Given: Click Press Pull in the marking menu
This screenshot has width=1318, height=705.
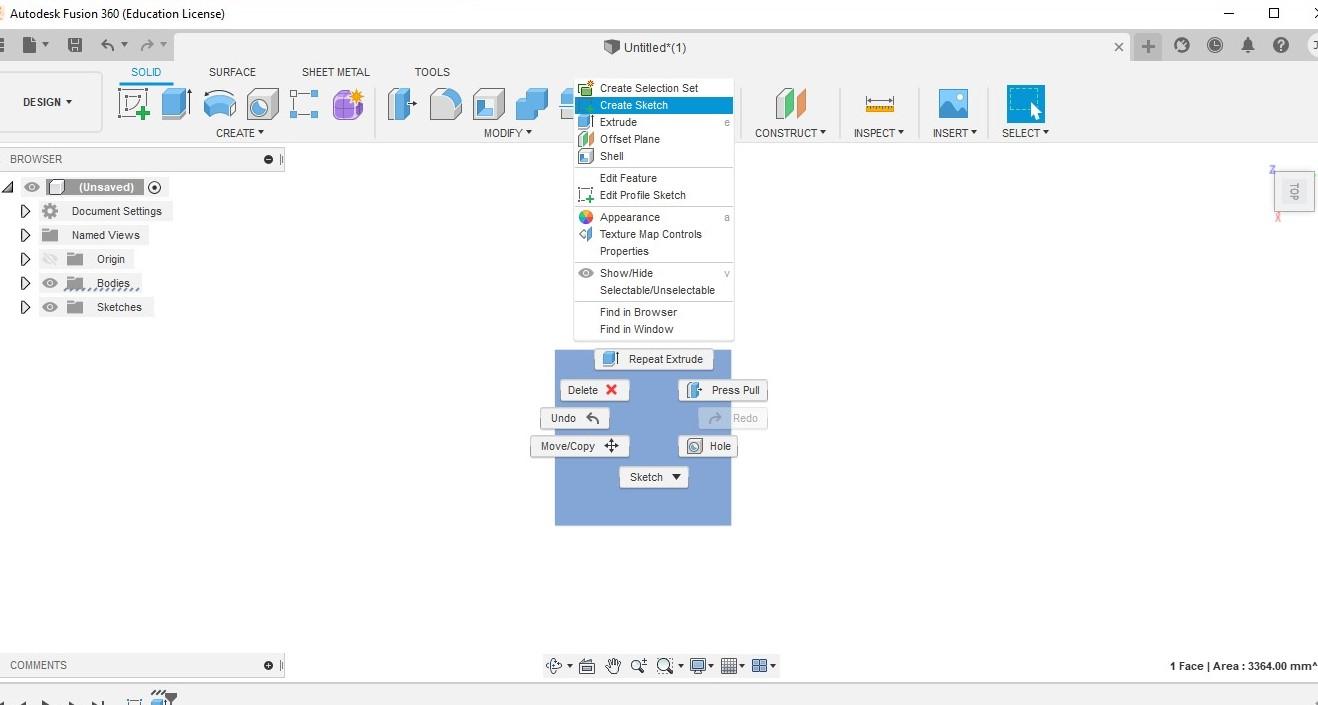Looking at the screenshot, I should 723,390.
